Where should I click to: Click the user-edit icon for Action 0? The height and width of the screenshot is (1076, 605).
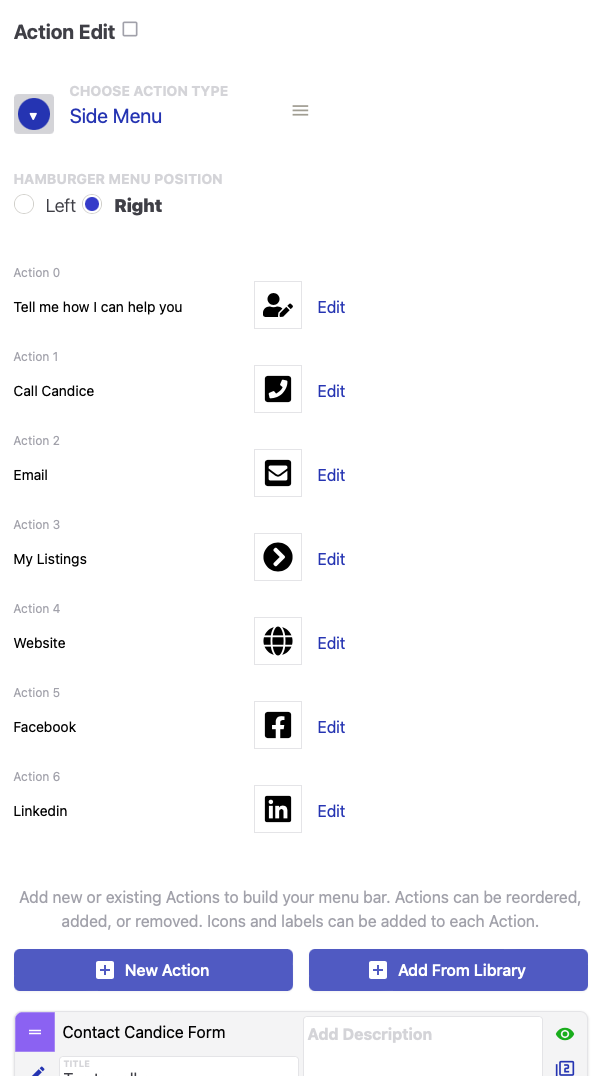(x=278, y=306)
